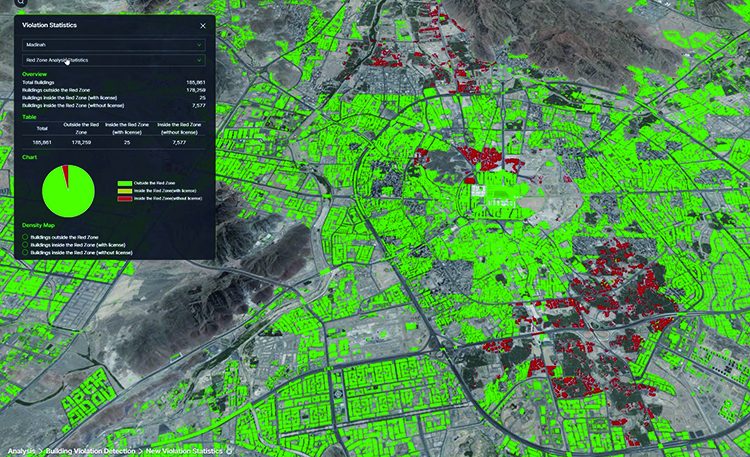Close the Violation Statistics panel
This screenshot has height=457, width=750.
203,26
